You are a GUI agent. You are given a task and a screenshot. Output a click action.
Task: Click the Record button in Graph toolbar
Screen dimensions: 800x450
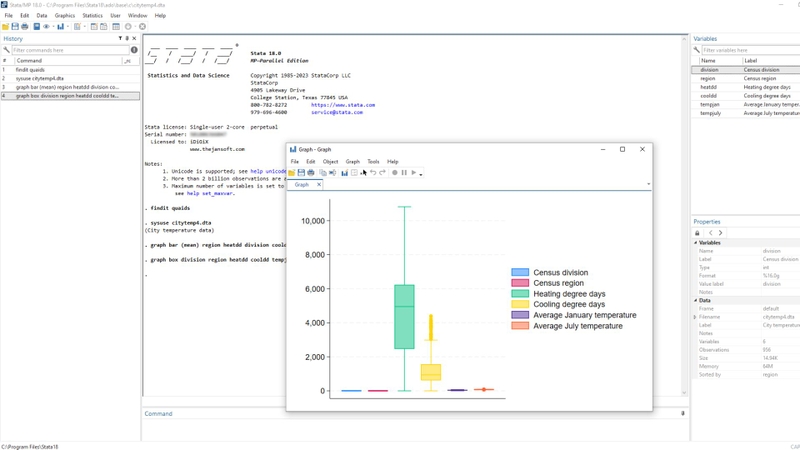(x=394, y=172)
